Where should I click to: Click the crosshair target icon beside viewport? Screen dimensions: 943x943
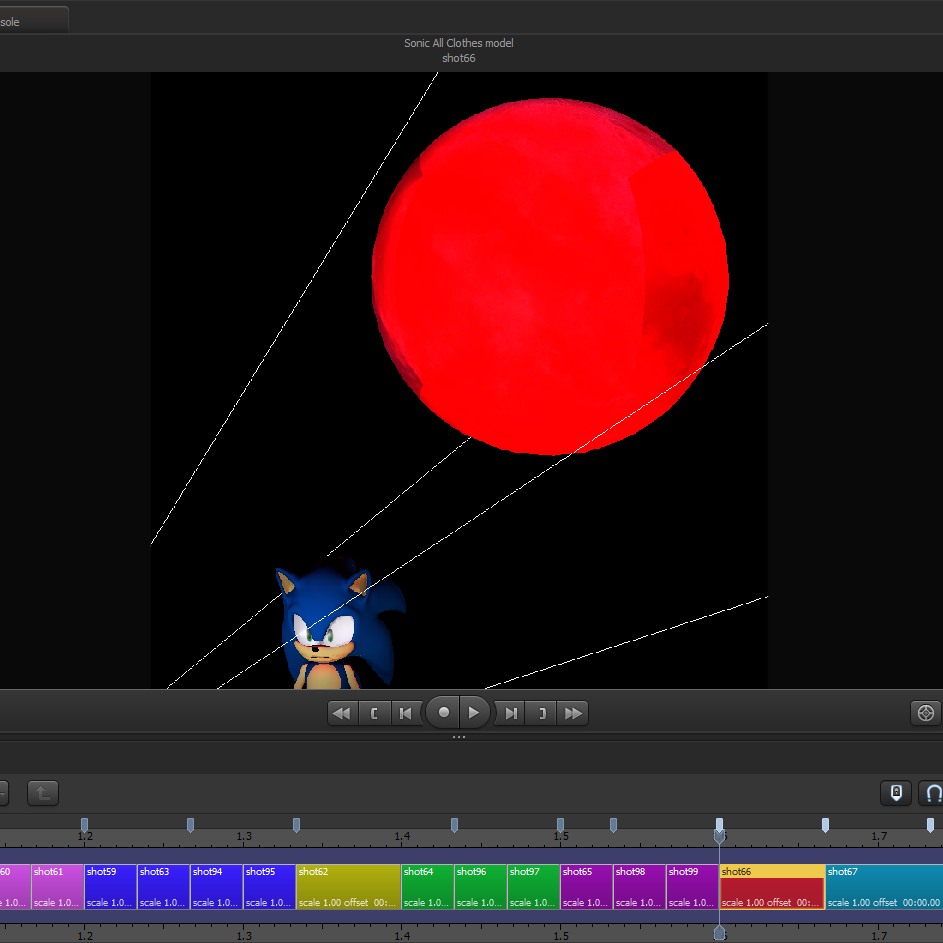tap(926, 713)
